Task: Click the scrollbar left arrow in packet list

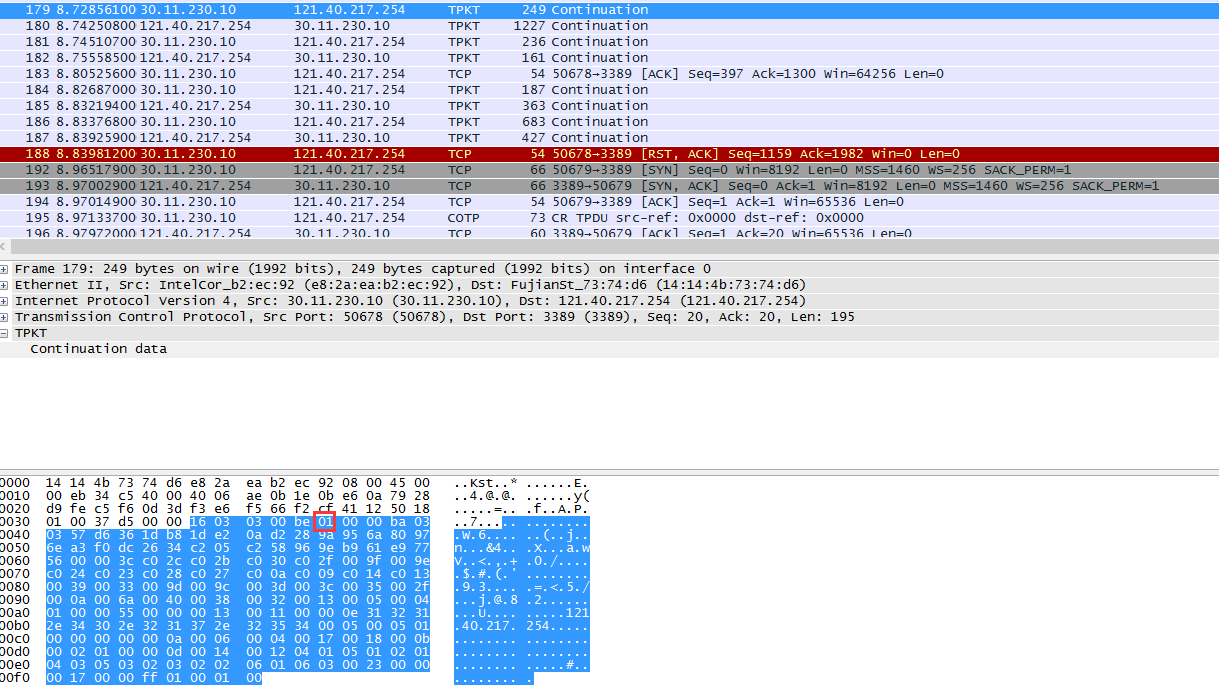Action: point(5,246)
